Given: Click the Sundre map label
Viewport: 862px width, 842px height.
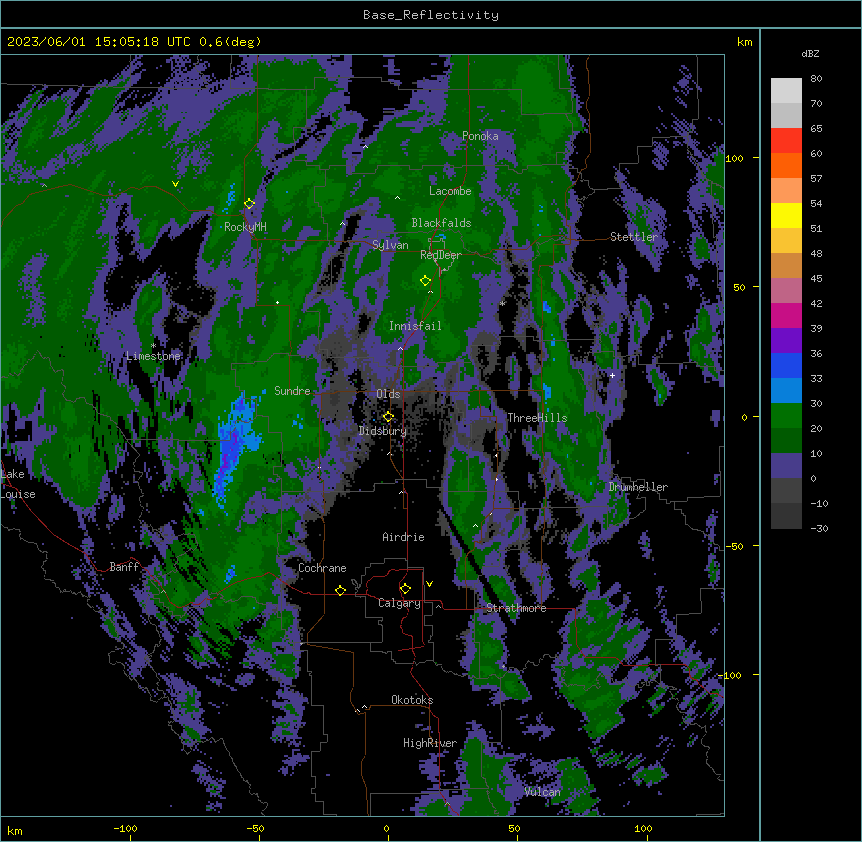Looking at the screenshot, I should click(x=292, y=391).
